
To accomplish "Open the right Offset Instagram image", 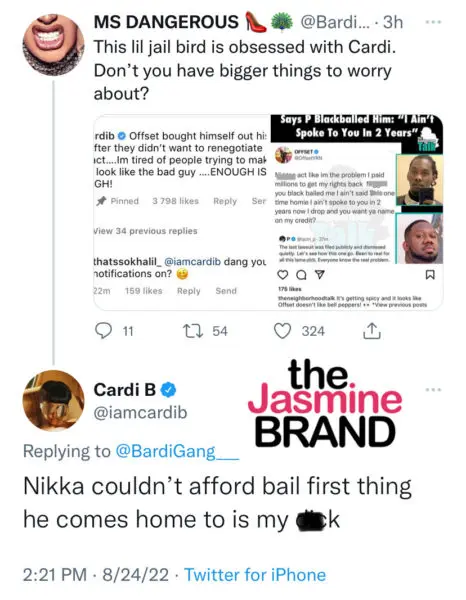I will pyautogui.click(x=357, y=212).
